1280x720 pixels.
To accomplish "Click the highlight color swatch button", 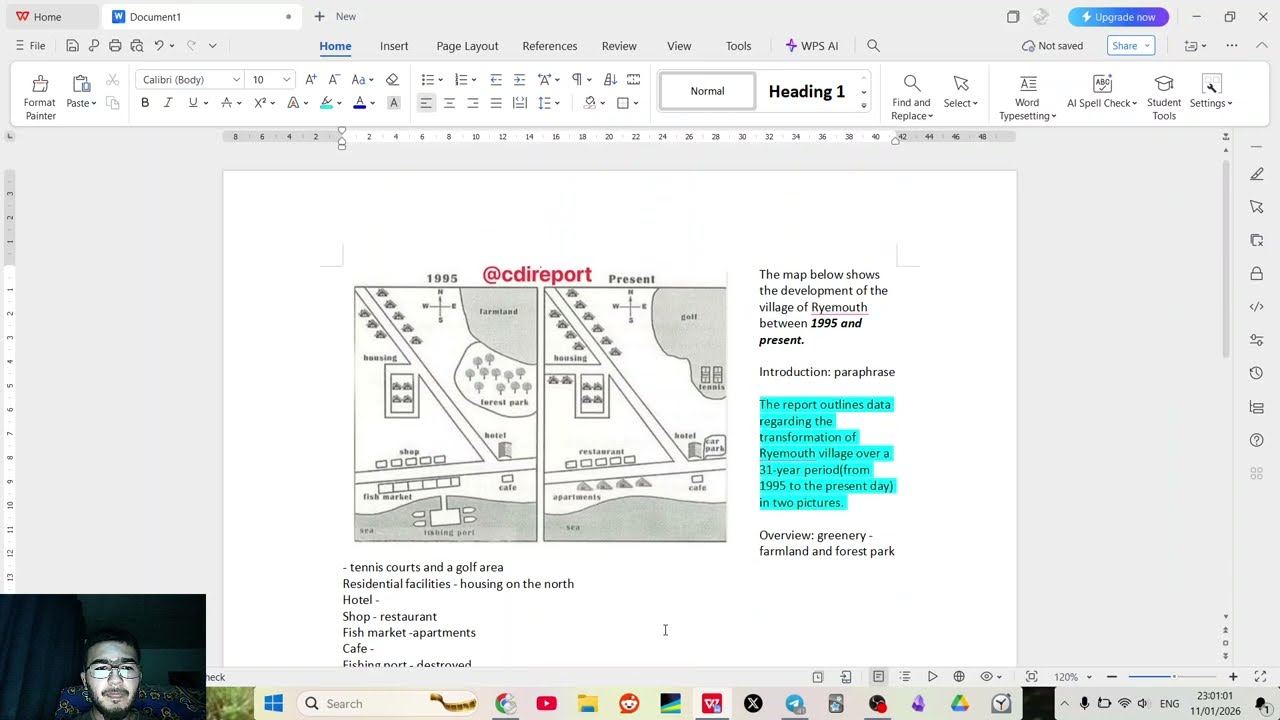I will pyautogui.click(x=326, y=103).
